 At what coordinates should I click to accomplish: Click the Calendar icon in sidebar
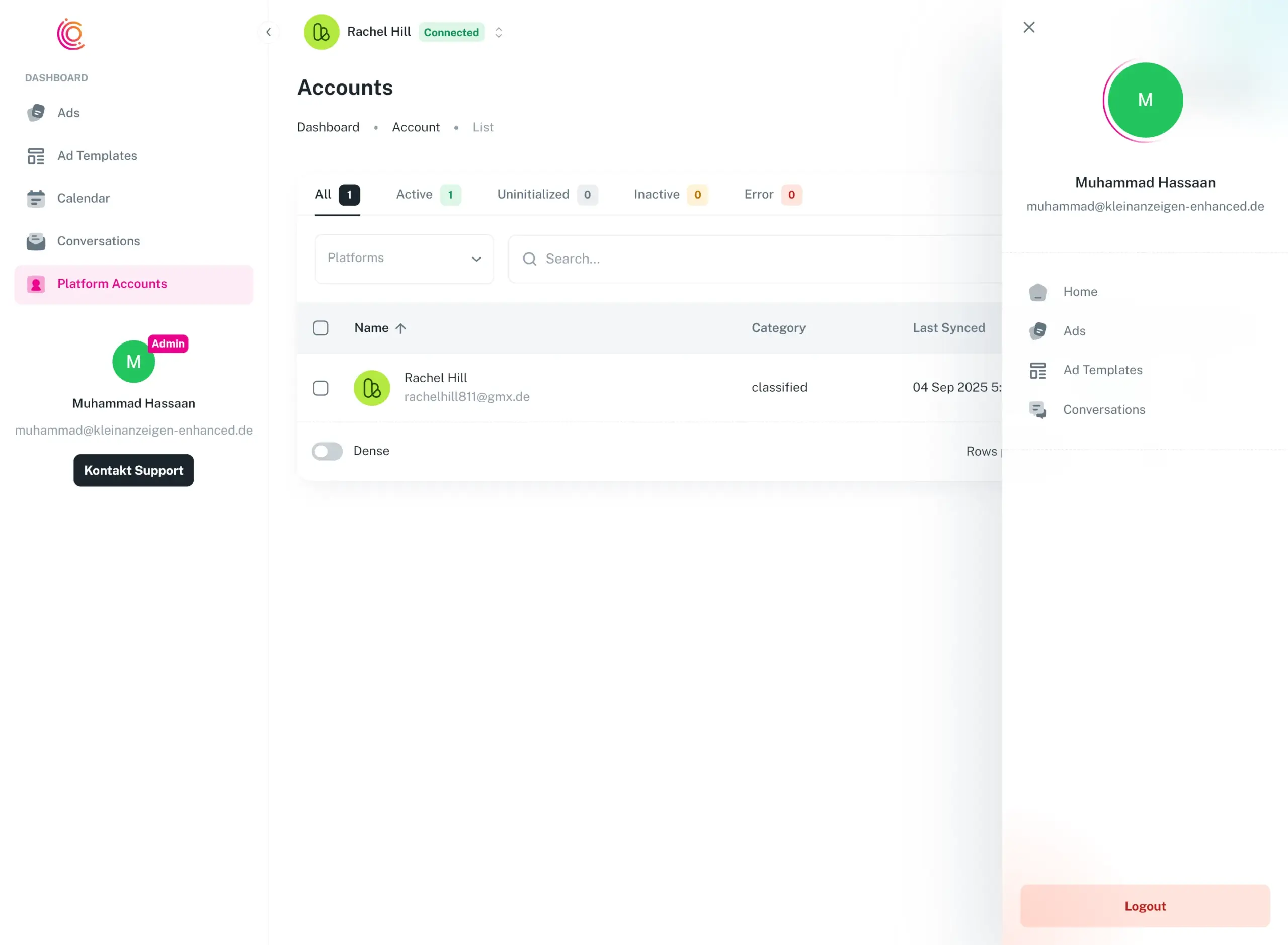coord(36,199)
